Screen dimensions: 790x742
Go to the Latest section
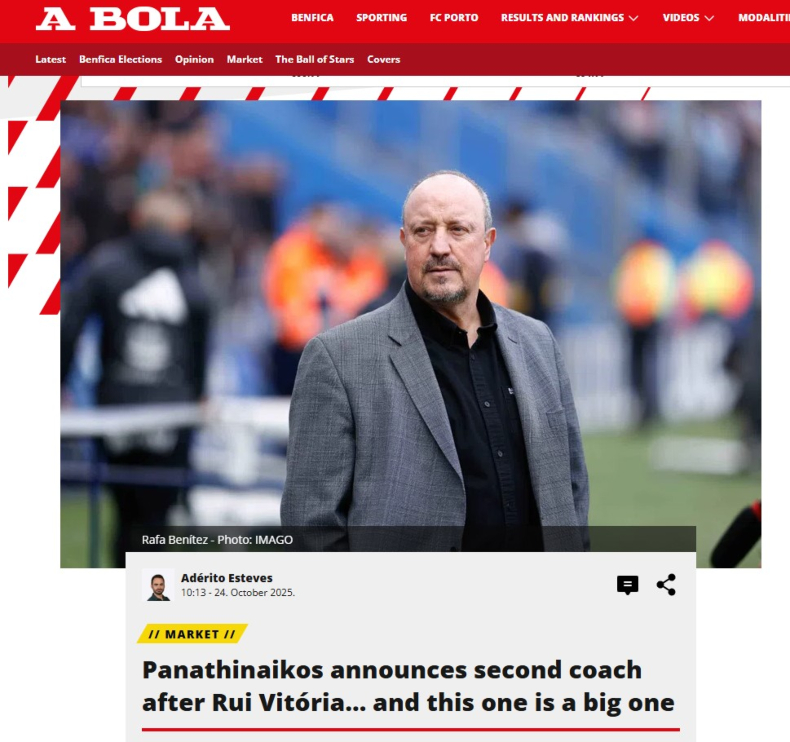pos(50,59)
